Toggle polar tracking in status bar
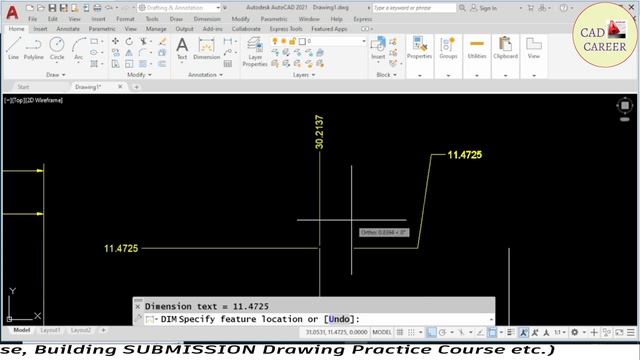 coord(442,332)
